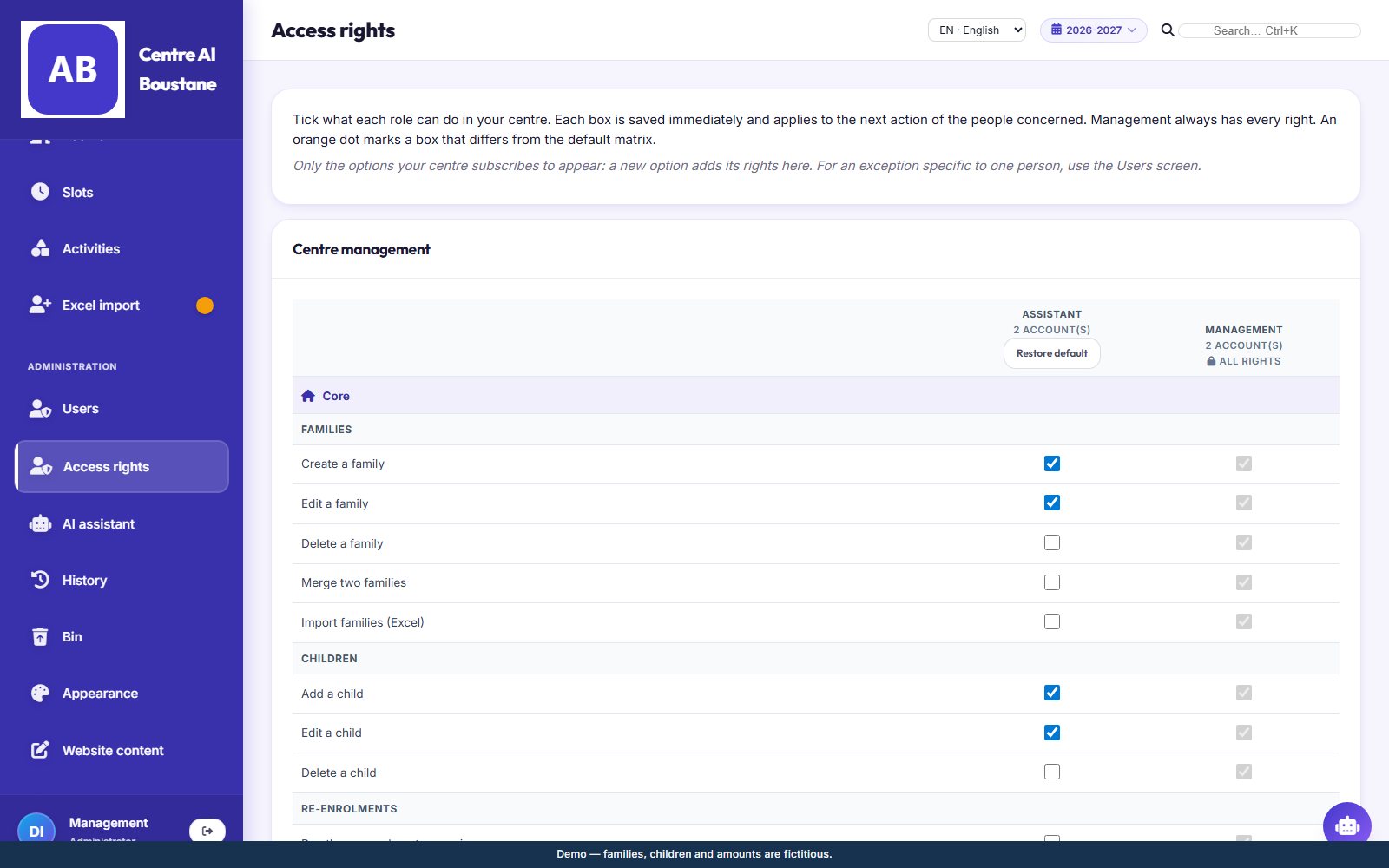Click the AB centre logo
This screenshot has width=1389, height=868.
point(73,69)
